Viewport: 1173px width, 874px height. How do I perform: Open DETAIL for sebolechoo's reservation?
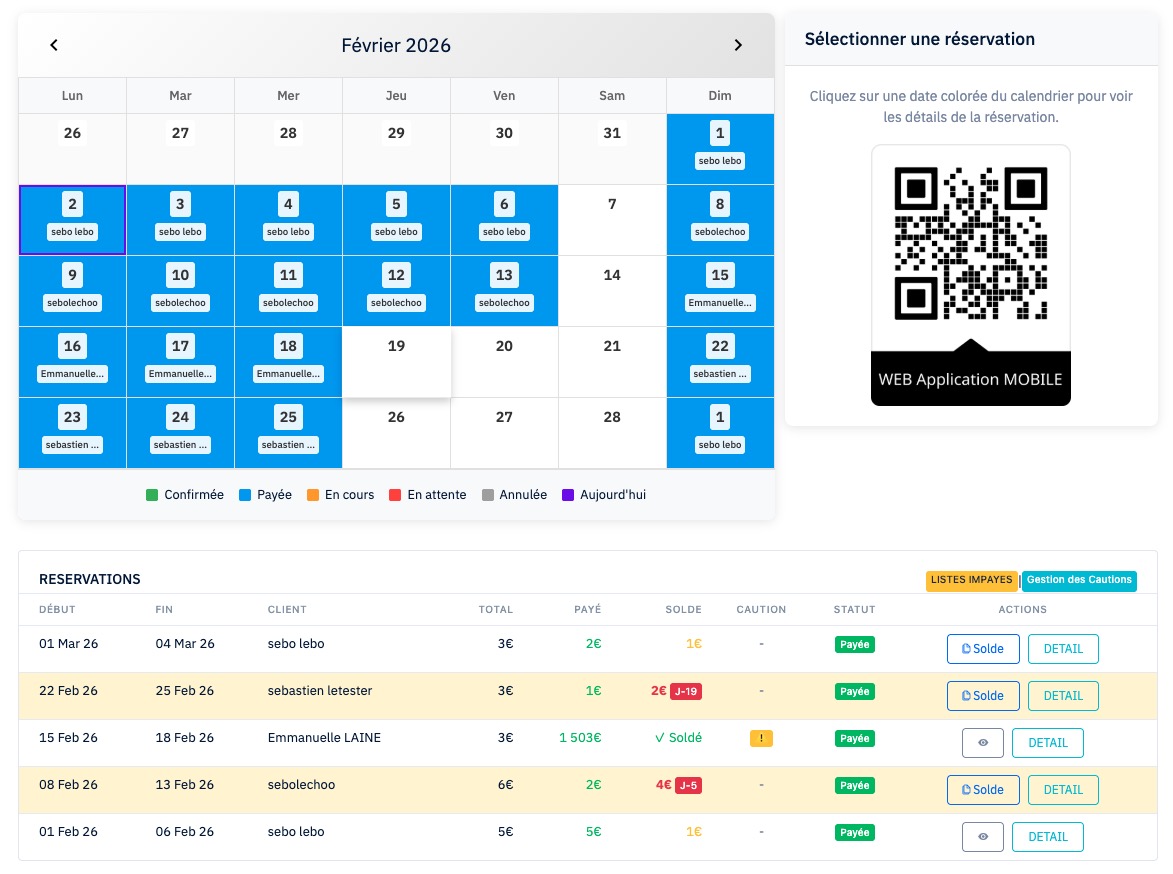1062,790
